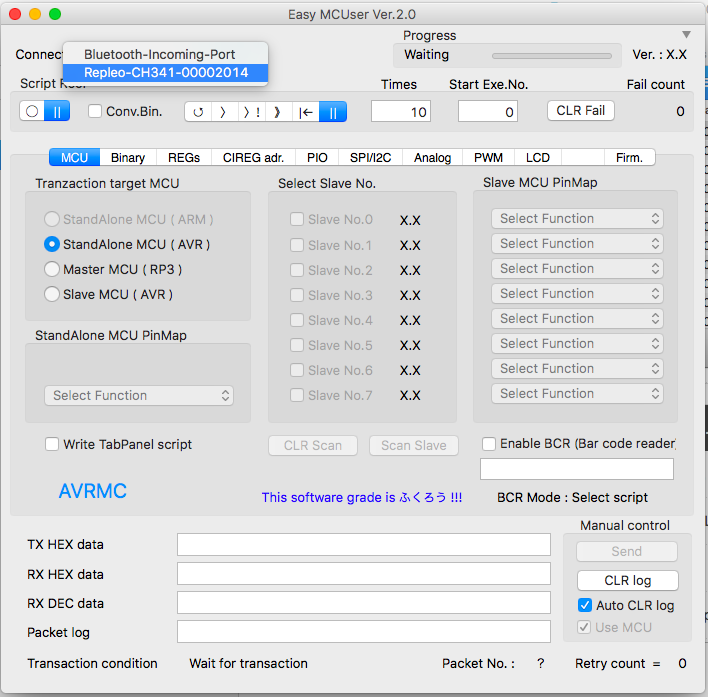
Task: Click the 'Ver. : X.X' version text
Action: 659,55
